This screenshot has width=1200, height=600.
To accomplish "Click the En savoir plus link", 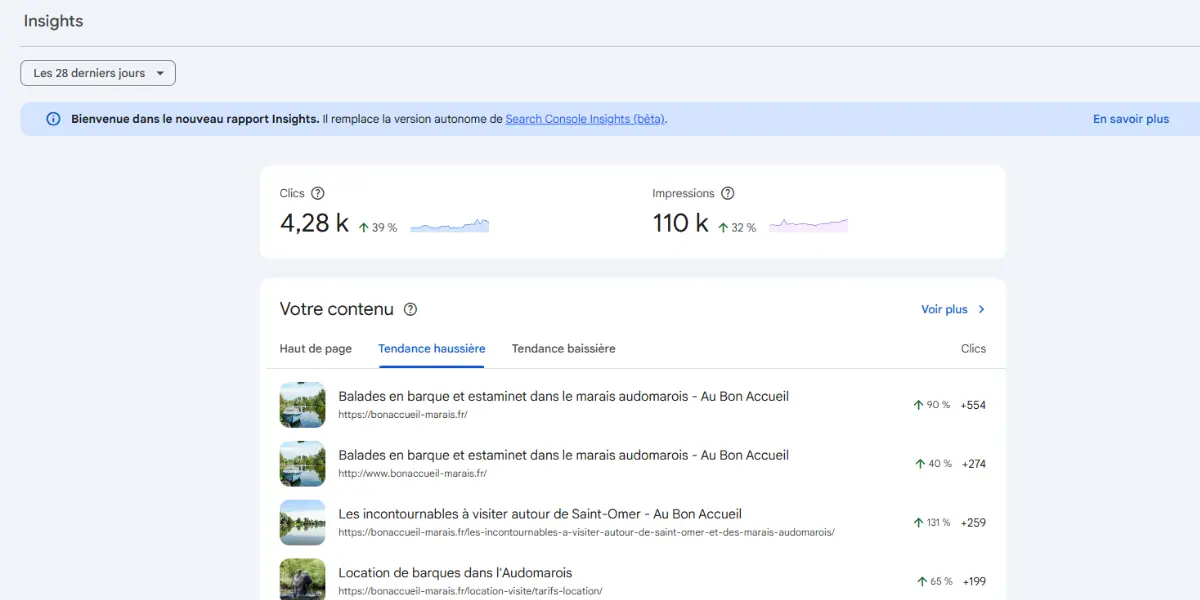I will point(1130,118).
